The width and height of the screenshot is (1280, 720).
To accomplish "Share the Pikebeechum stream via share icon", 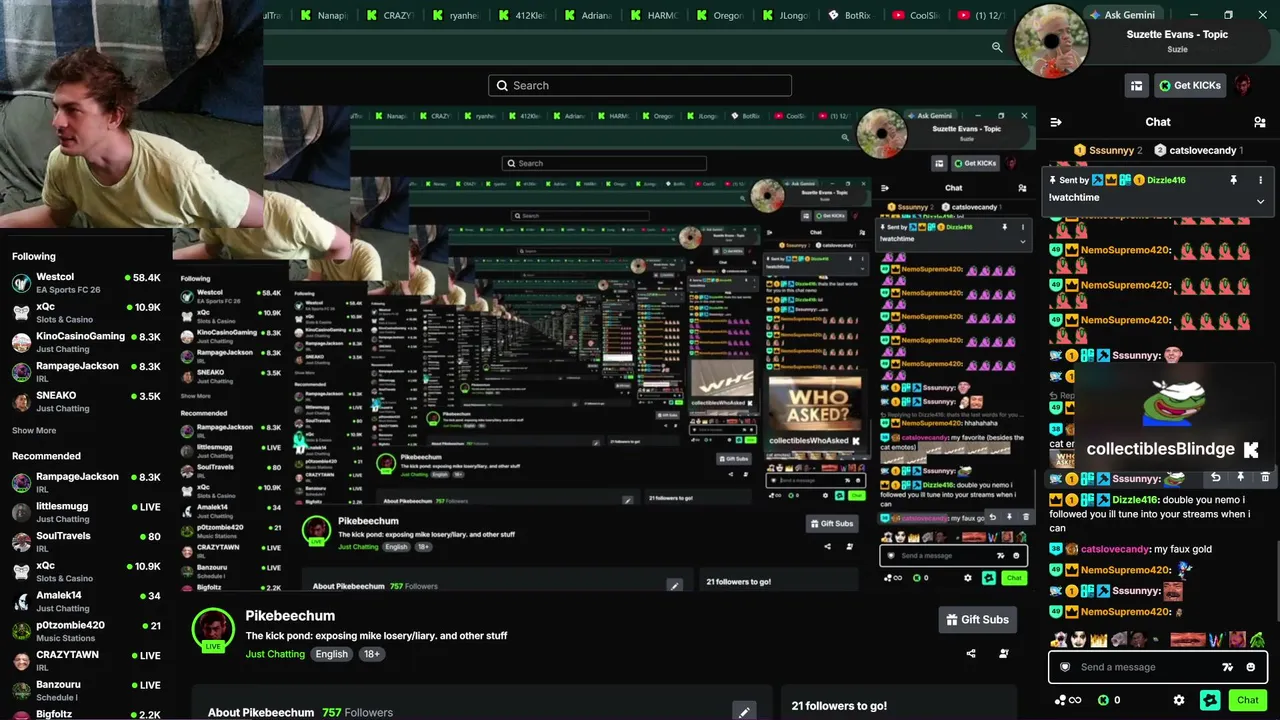I will tap(971, 654).
